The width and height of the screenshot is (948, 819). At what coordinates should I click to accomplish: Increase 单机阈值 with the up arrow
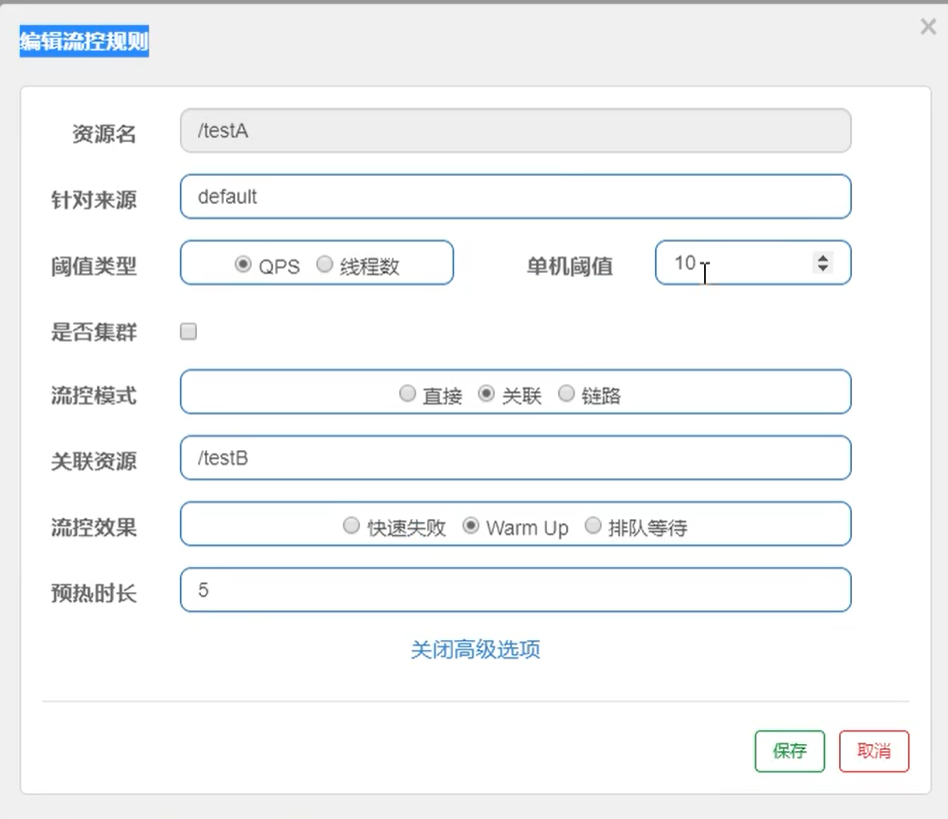(823, 258)
